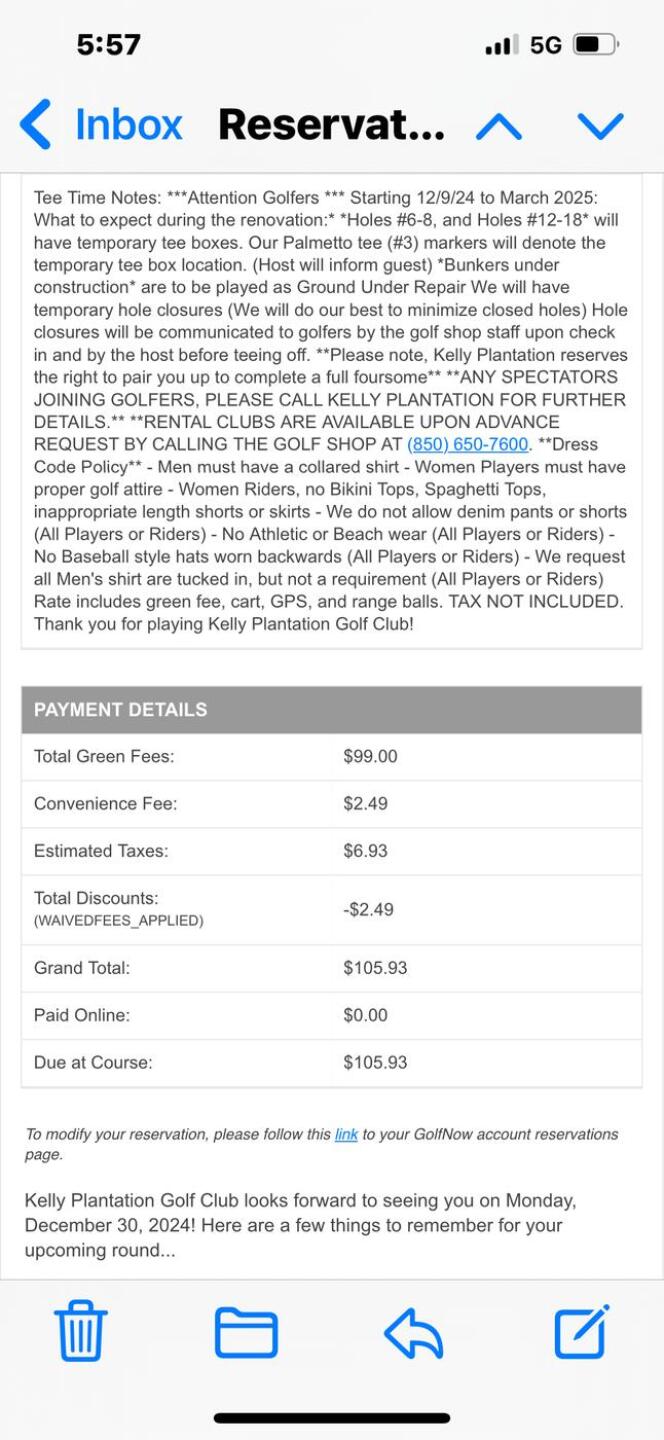Go to next message with down arrow
The image size is (664, 1440).
pyautogui.click(x=600, y=126)
